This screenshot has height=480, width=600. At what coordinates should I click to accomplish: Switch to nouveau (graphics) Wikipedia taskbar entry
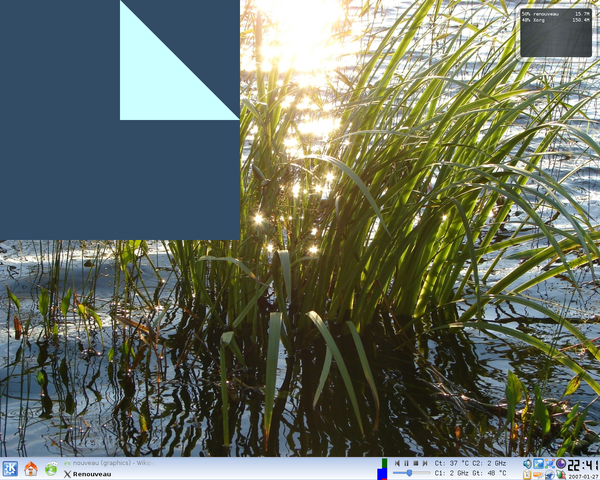(105, 463)
